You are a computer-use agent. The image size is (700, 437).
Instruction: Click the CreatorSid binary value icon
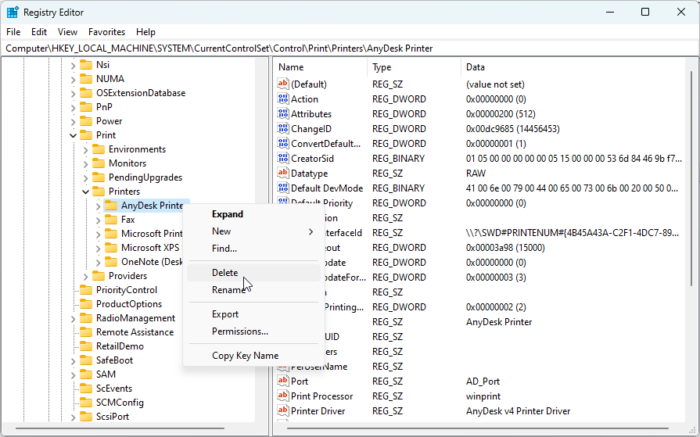click(x=283, y=159)
